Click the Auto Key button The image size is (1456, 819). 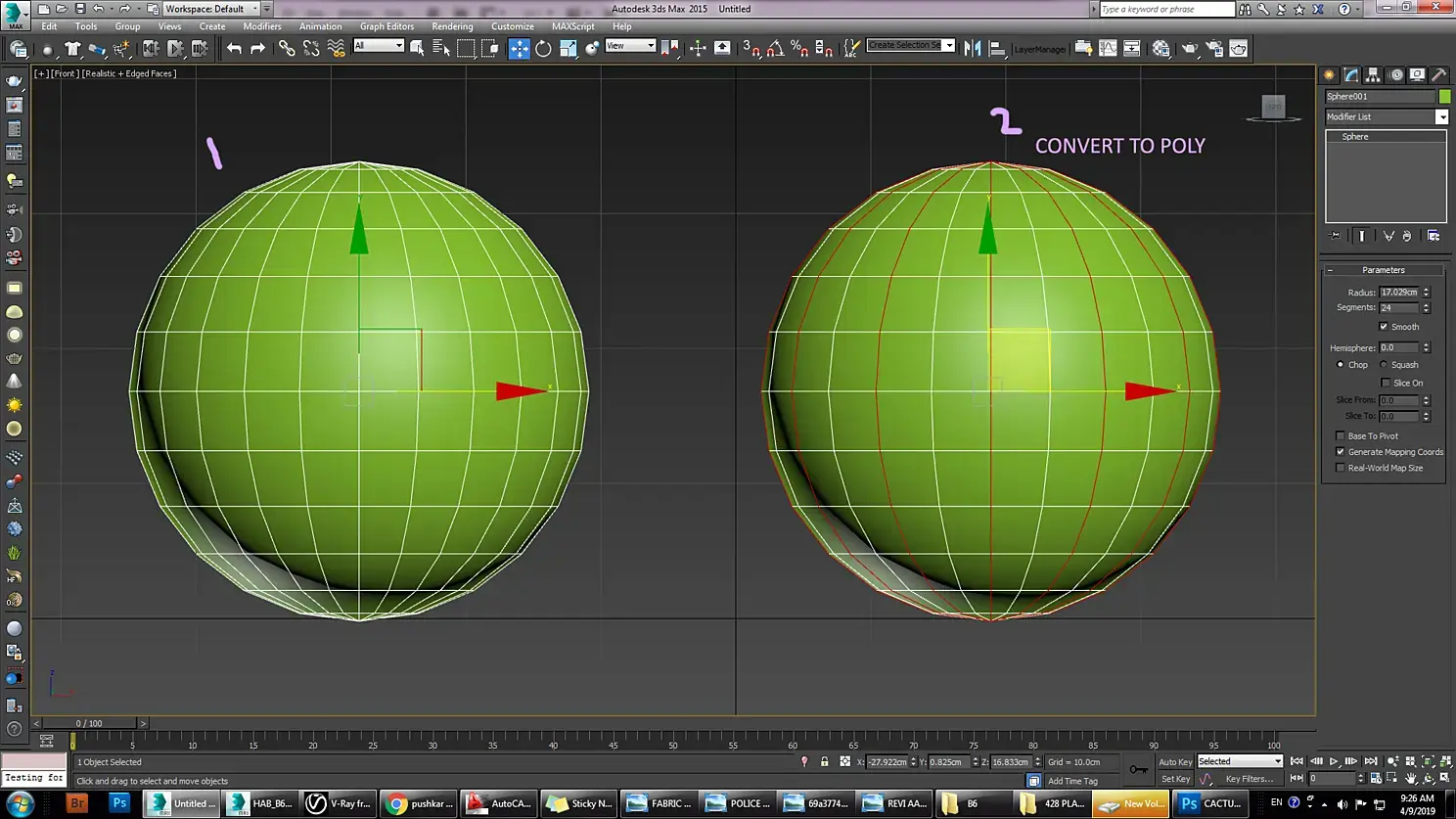coord(1174,761)
